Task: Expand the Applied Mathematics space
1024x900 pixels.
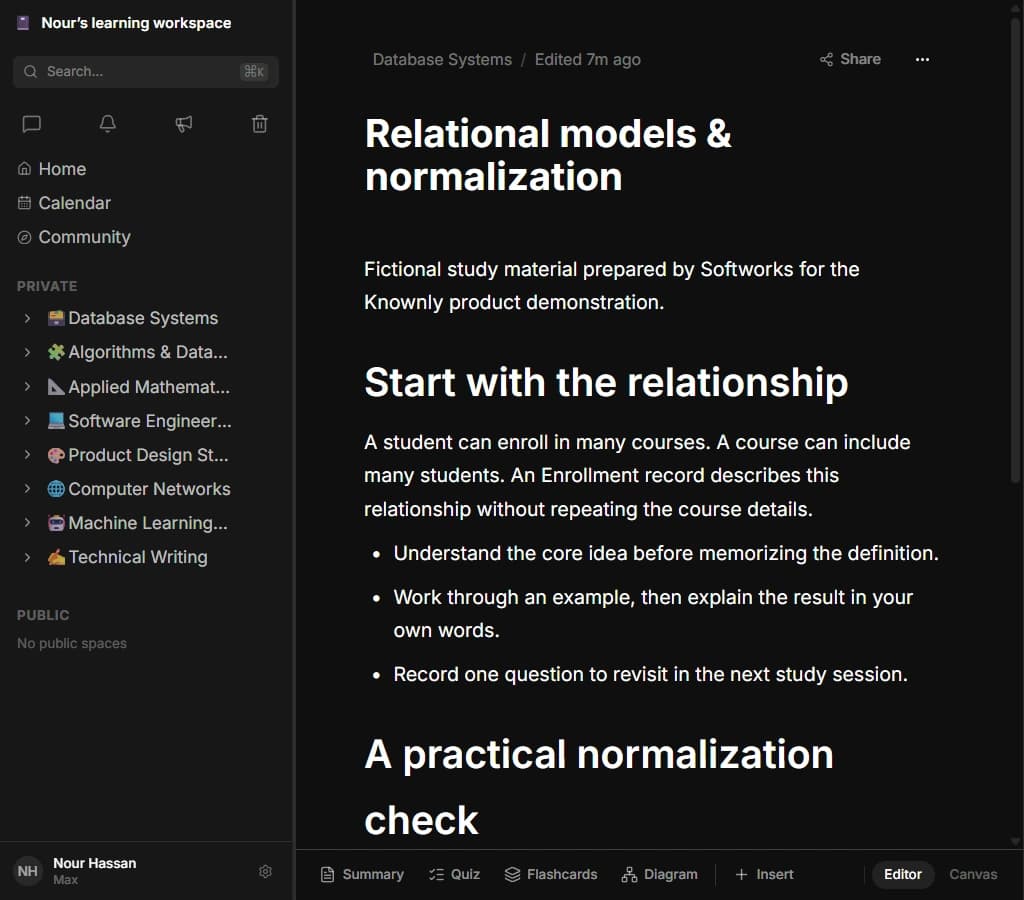Action: click(x=27, y=387)
